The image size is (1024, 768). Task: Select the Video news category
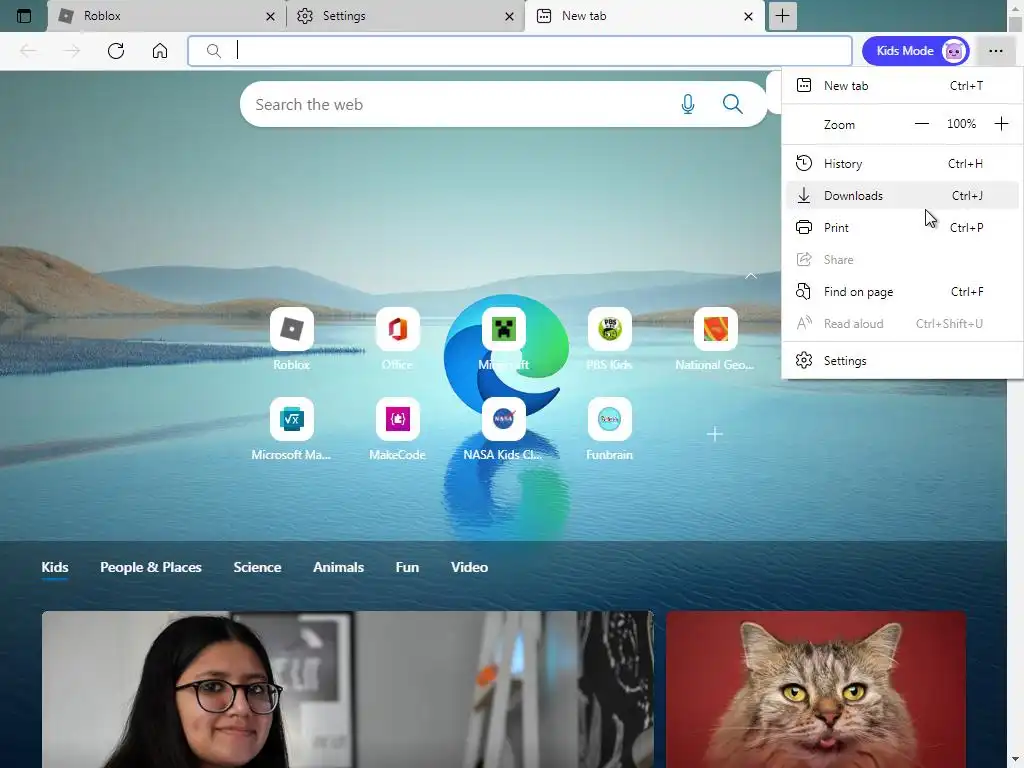[x=469, y=567]
